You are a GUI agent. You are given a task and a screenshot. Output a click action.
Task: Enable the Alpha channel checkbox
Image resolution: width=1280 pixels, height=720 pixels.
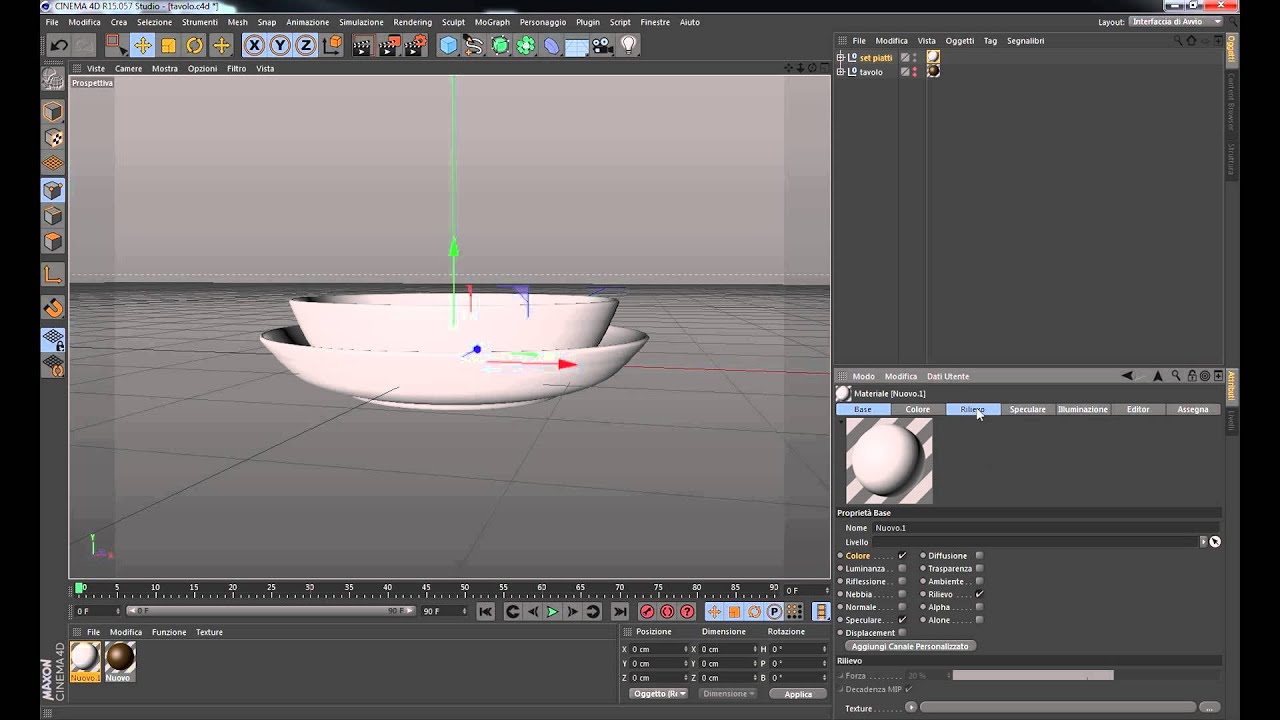(979, 607)
